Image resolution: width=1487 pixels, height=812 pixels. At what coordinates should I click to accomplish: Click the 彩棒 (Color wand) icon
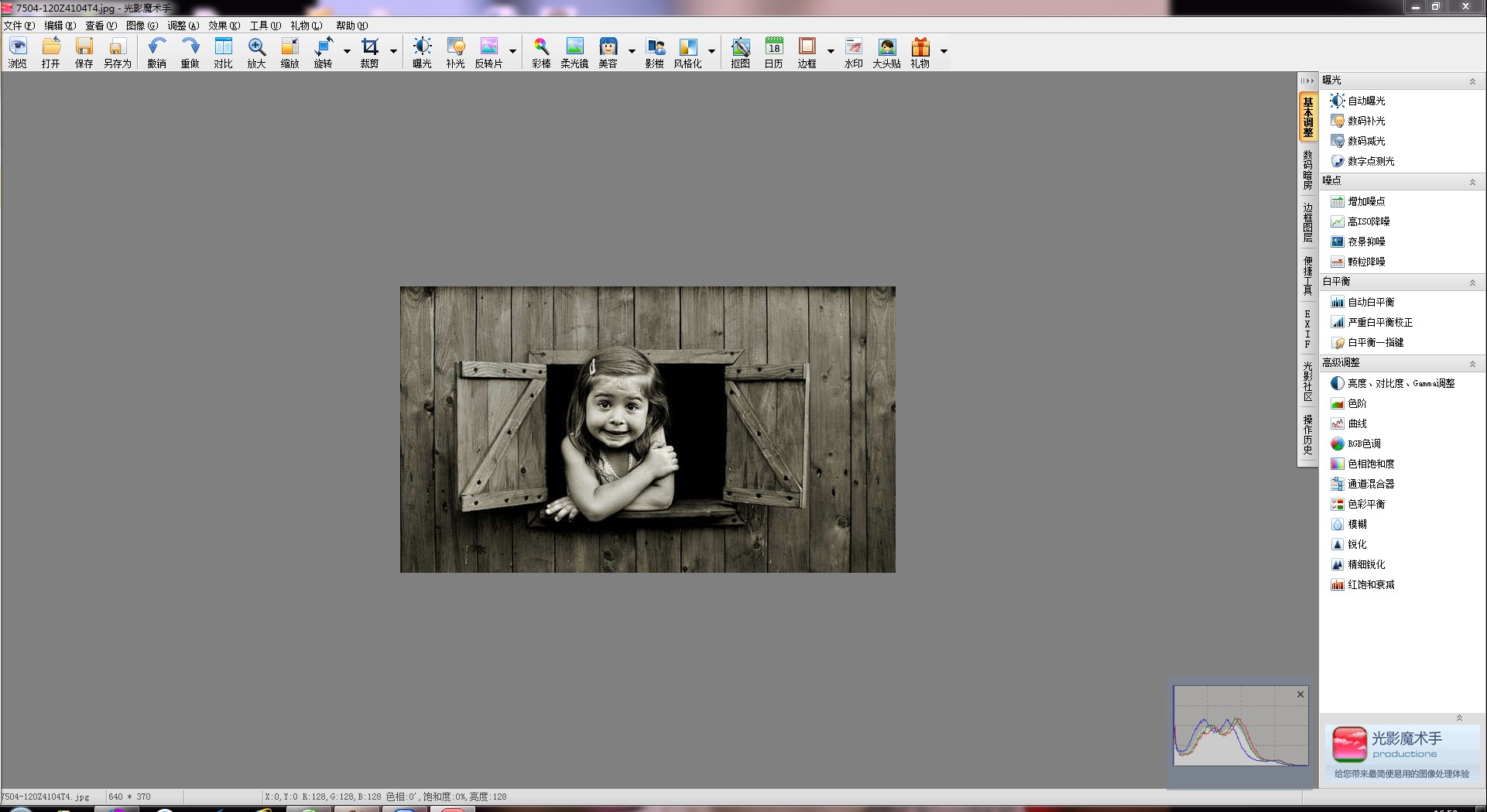click(x=542, y=53)
